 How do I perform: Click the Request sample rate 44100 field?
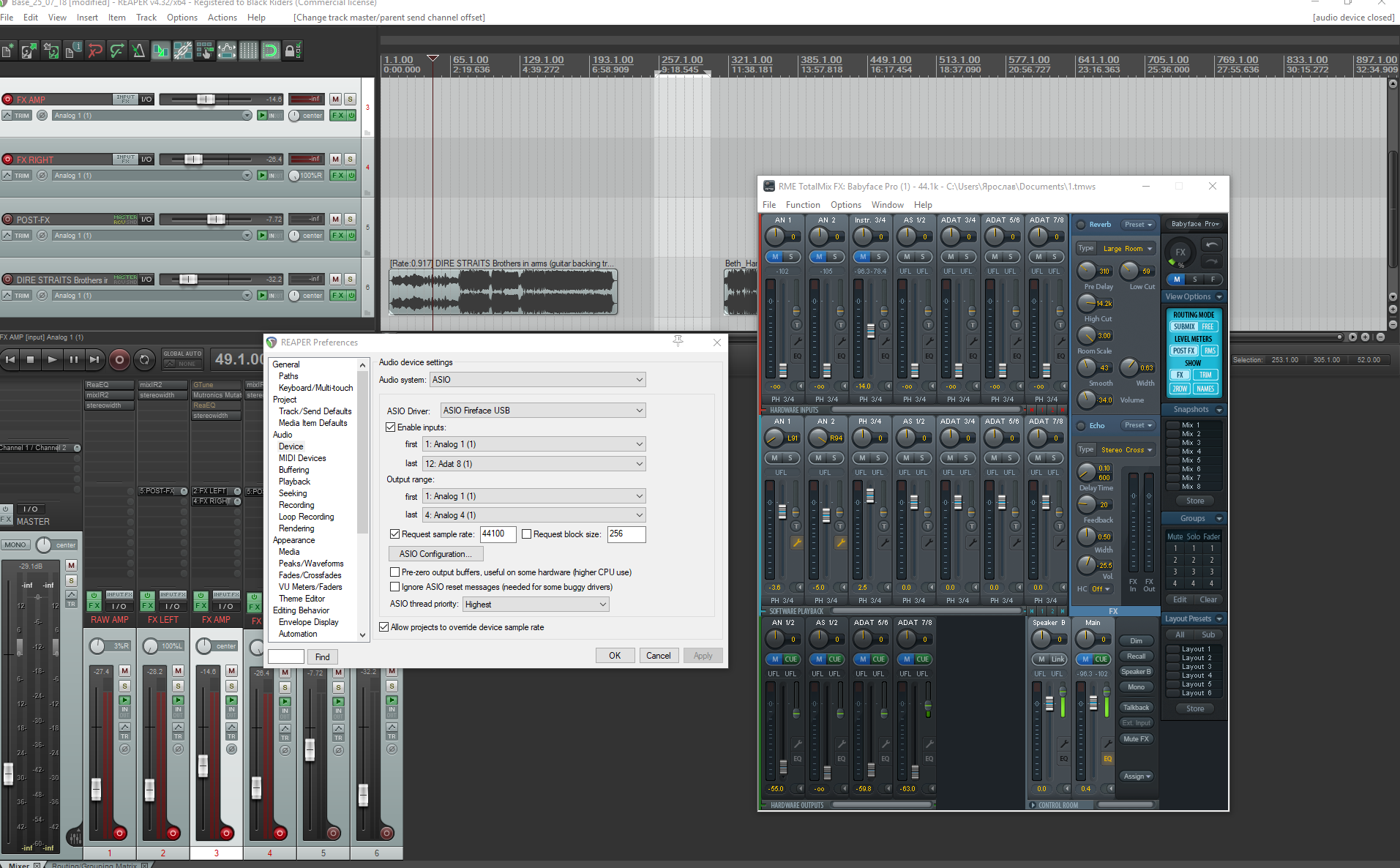click(498, 534)
